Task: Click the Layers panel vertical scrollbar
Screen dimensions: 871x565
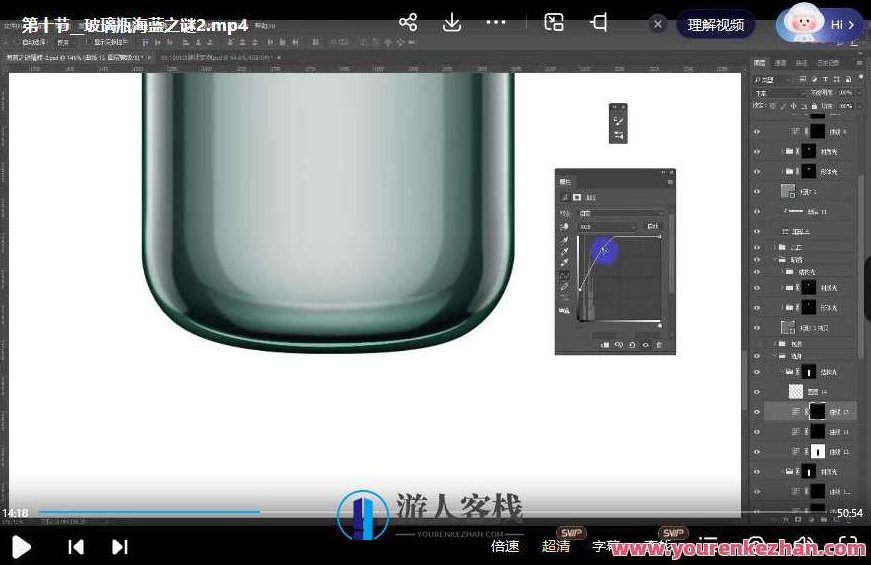Action: tap(862, 267)
